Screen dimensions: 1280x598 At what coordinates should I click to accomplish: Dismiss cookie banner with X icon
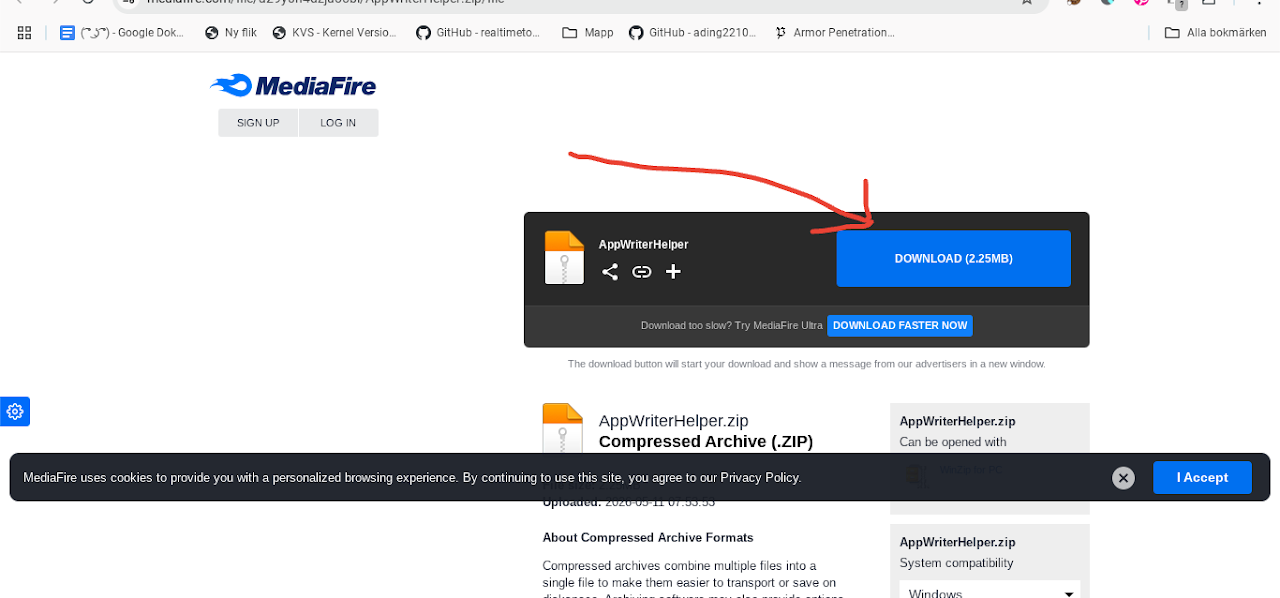[x=1123, y=478]
